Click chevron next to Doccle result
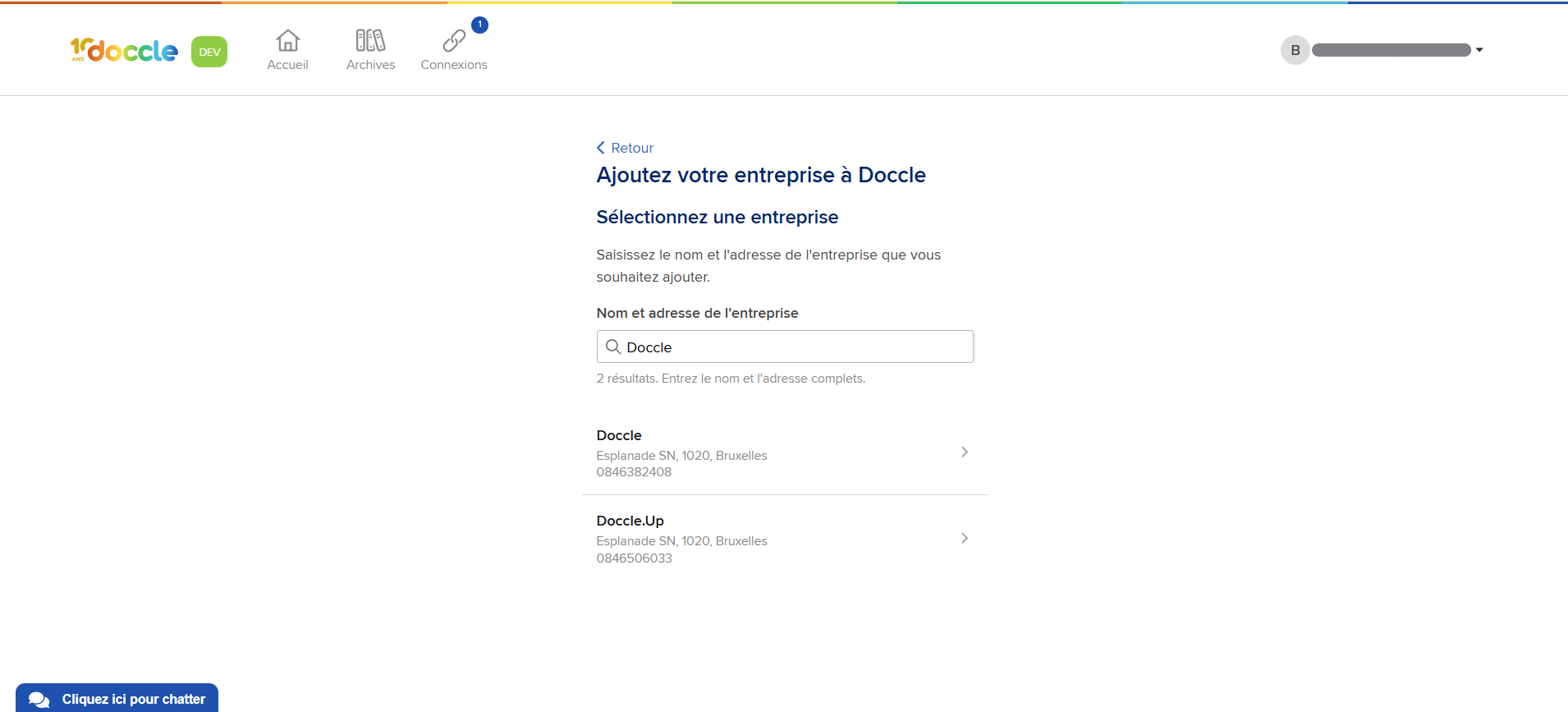 (965, 452)
